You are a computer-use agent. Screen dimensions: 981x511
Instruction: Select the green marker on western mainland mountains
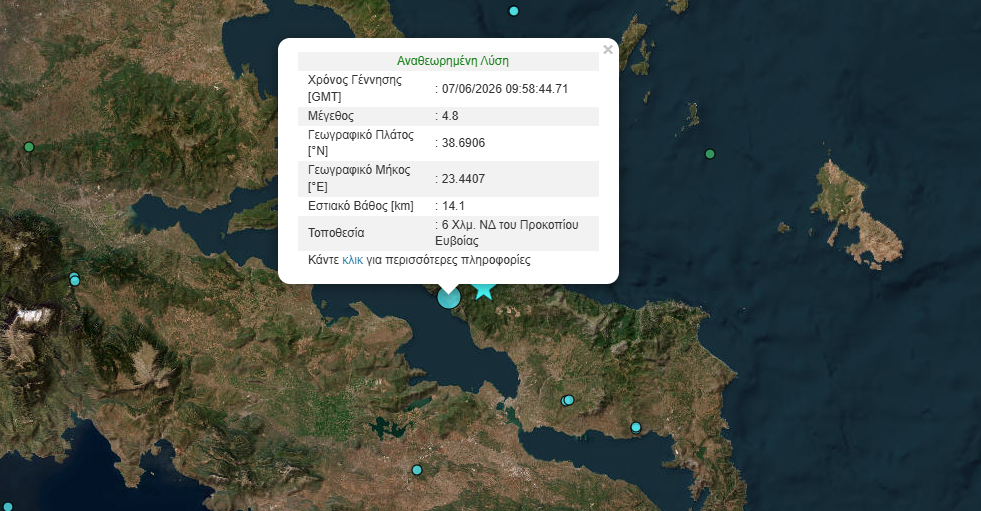click(29, 147)
